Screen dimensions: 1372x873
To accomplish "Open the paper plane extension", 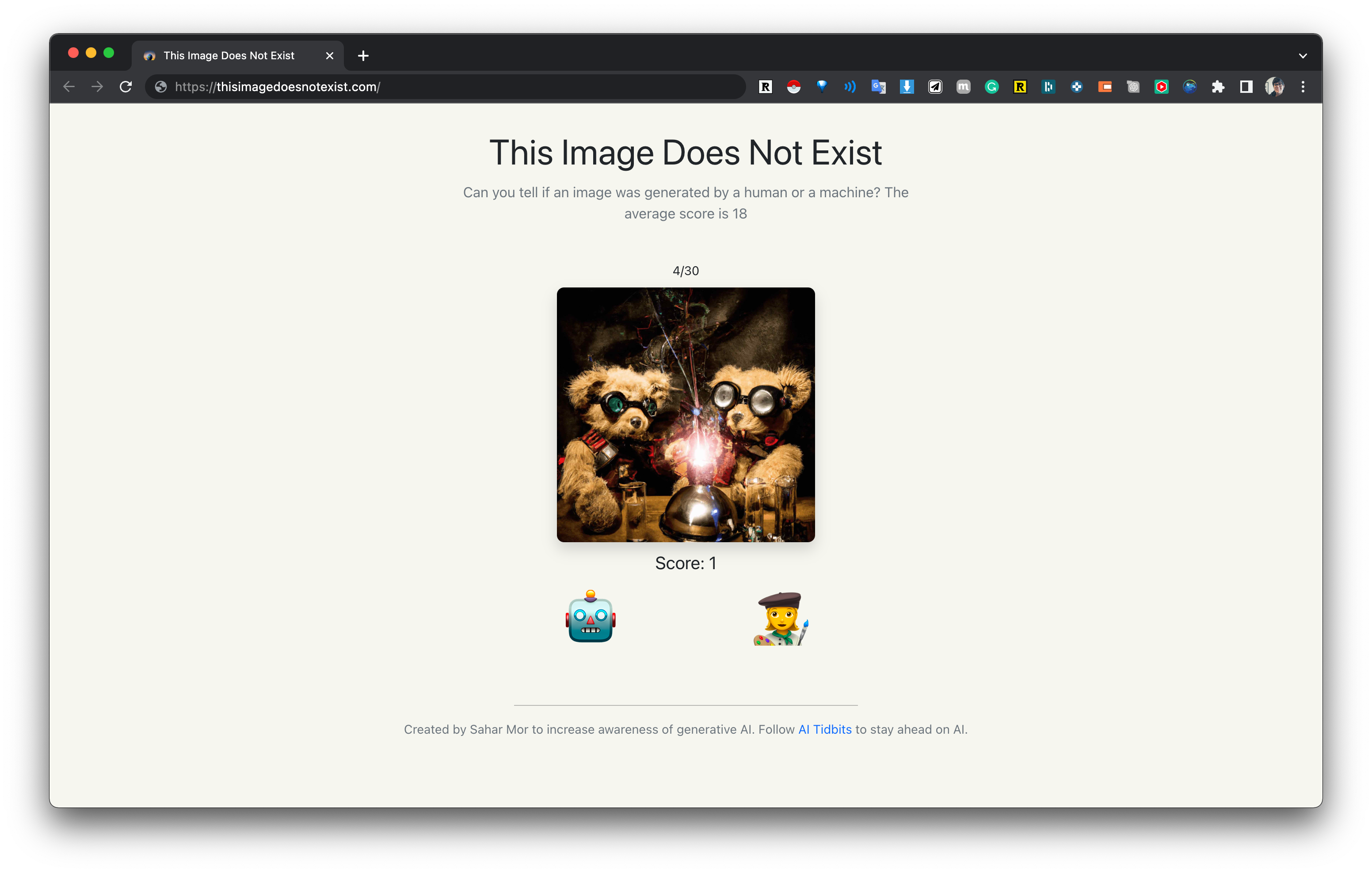I will tap(935, 87).
